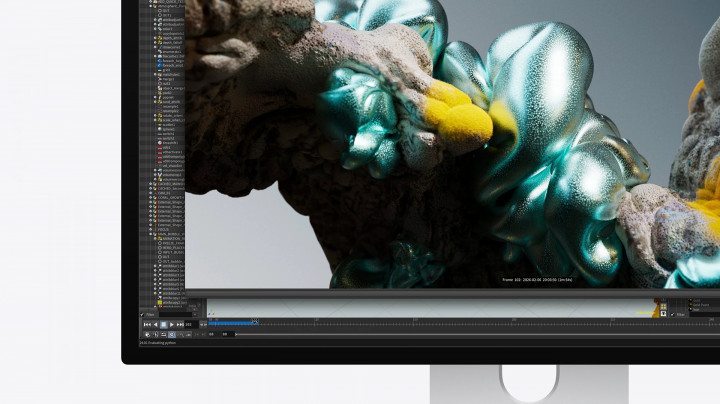
Task: Click the blue cached range on the timeline
Action: (232, 323)
